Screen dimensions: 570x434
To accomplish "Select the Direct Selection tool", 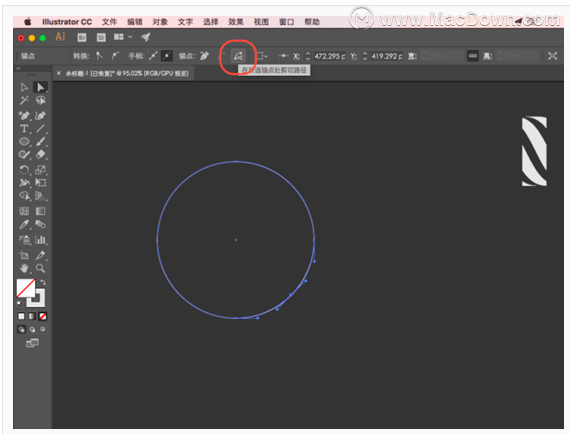I will tap(40, 87).
